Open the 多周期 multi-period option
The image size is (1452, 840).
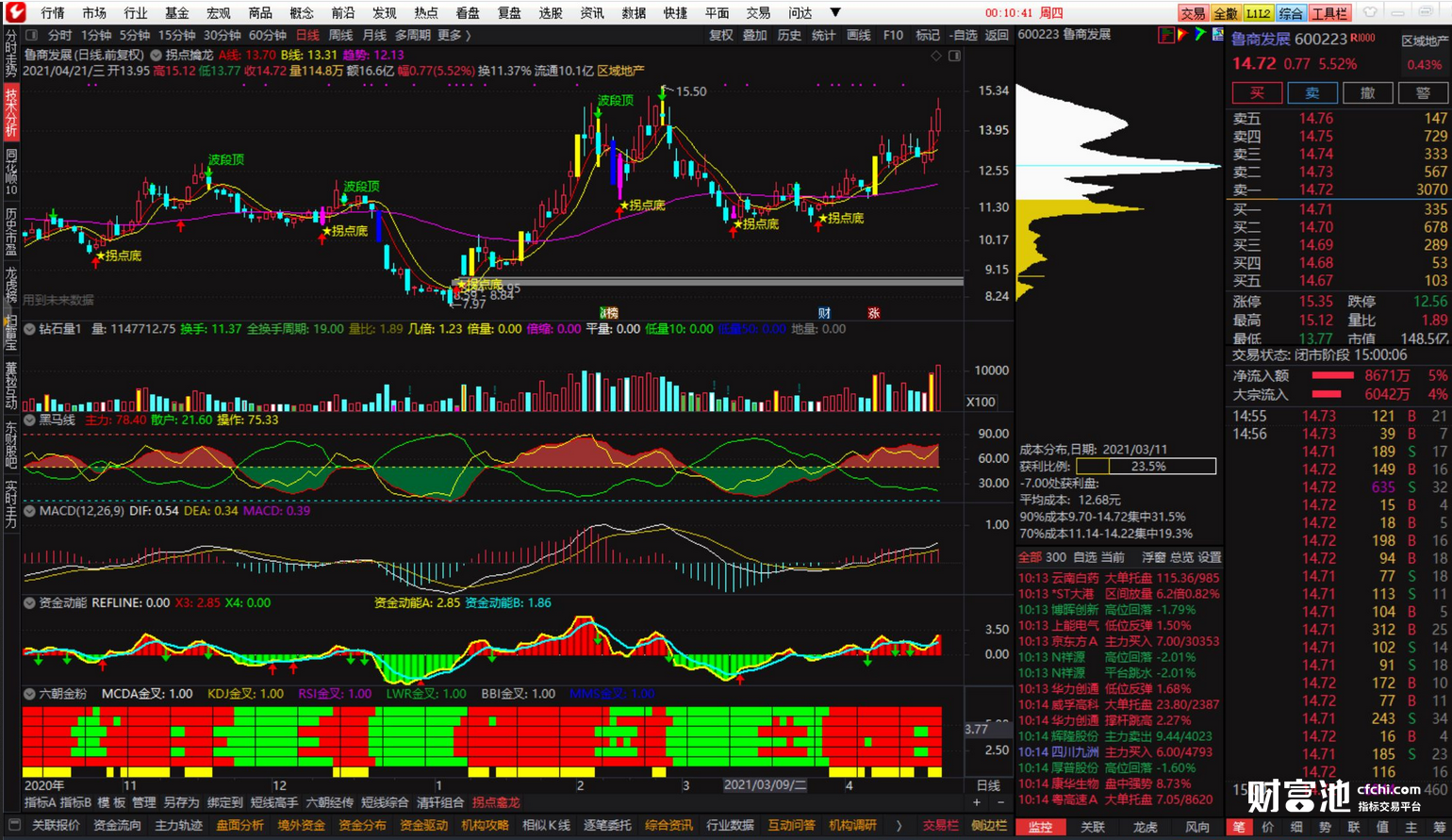coord(412,35)
